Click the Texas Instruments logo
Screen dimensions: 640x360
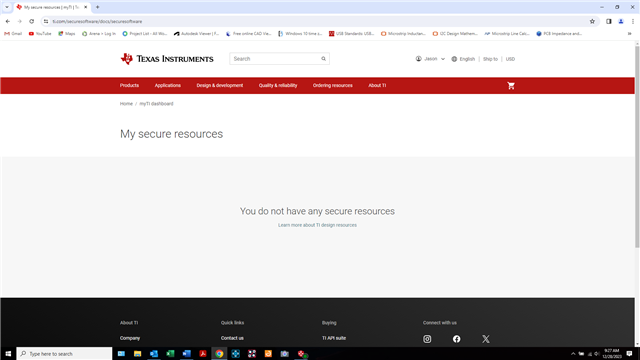tap(167, 59)
